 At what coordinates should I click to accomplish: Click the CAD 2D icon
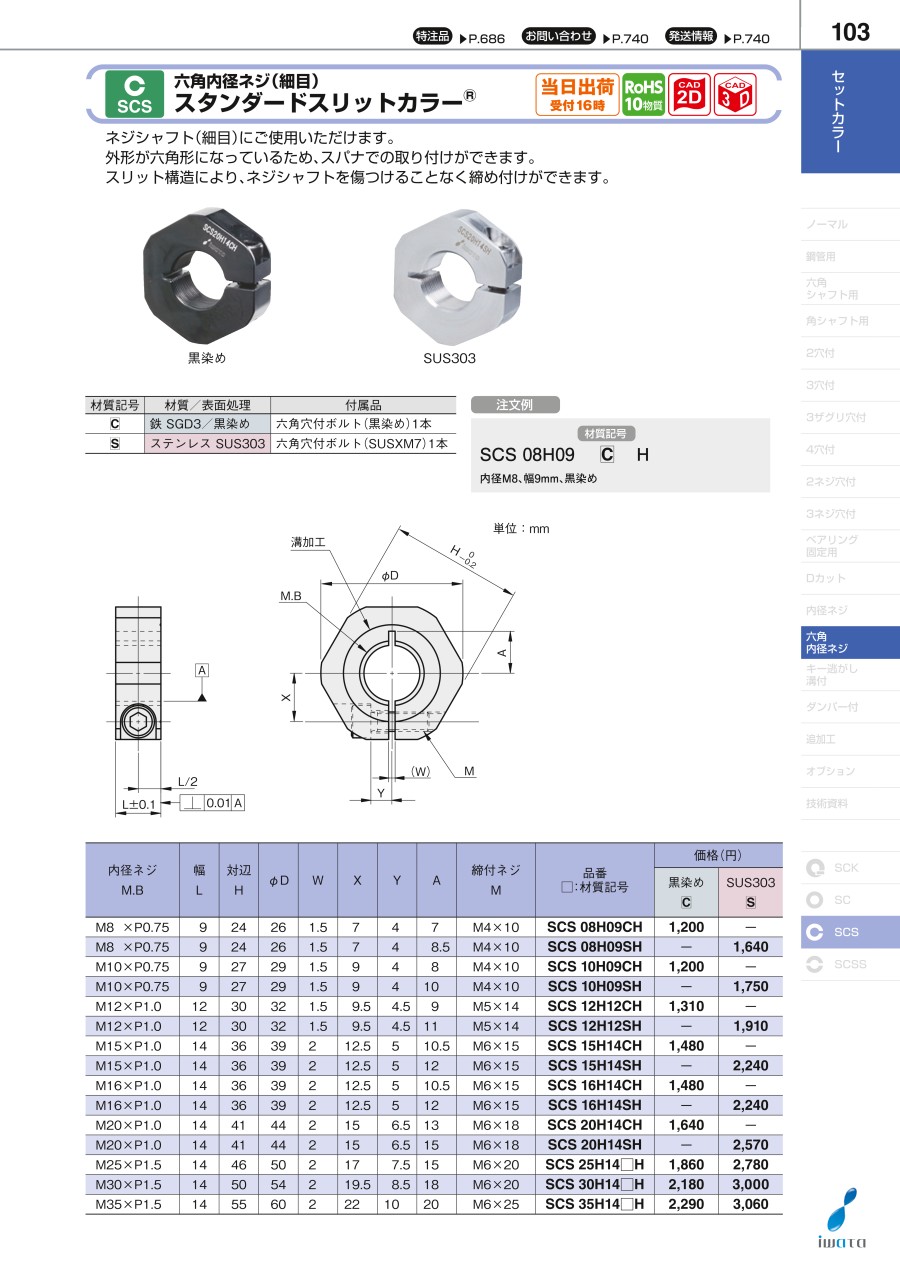689,96
